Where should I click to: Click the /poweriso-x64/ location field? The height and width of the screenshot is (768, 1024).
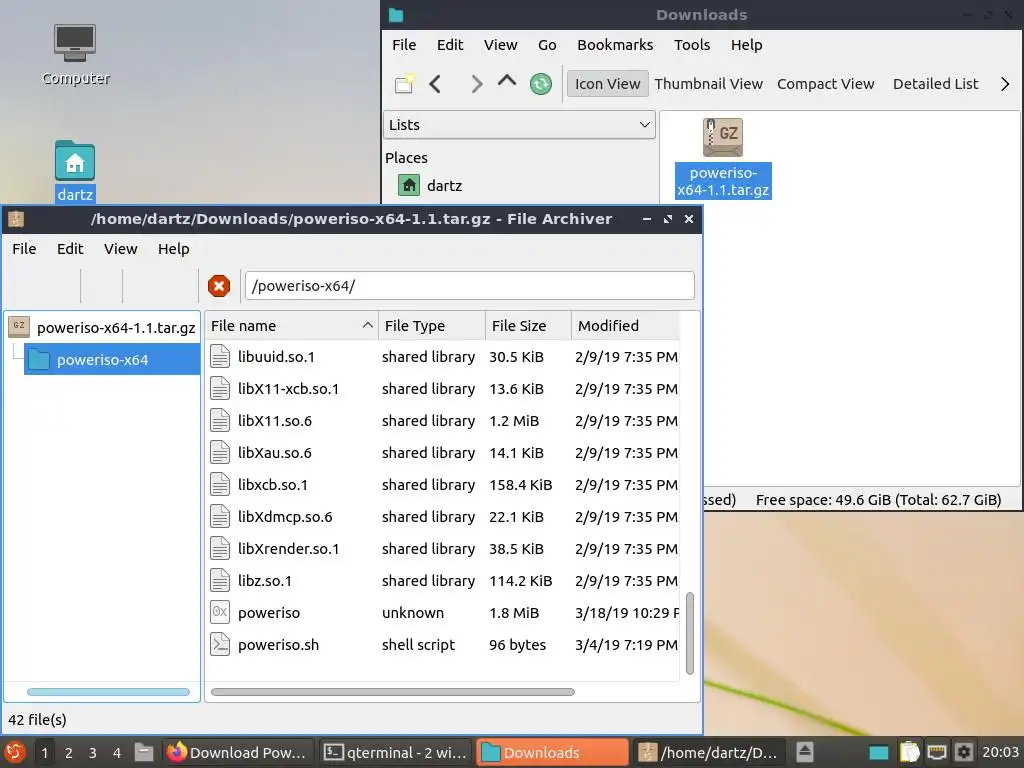[x=469, y=286]
